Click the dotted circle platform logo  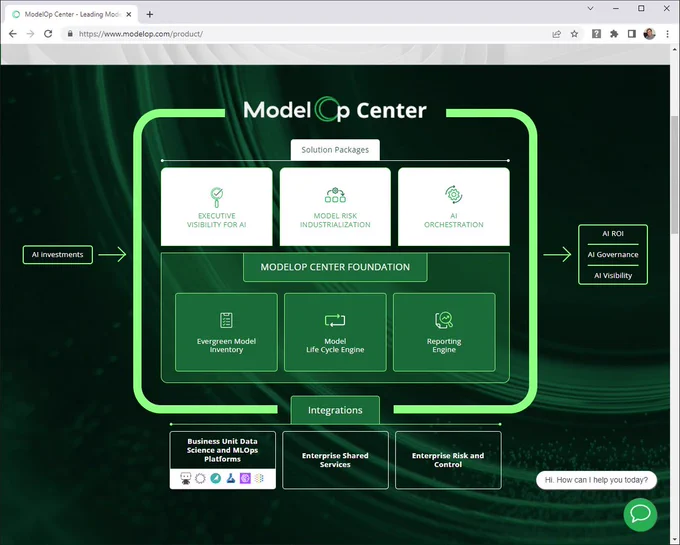(200, 478)
